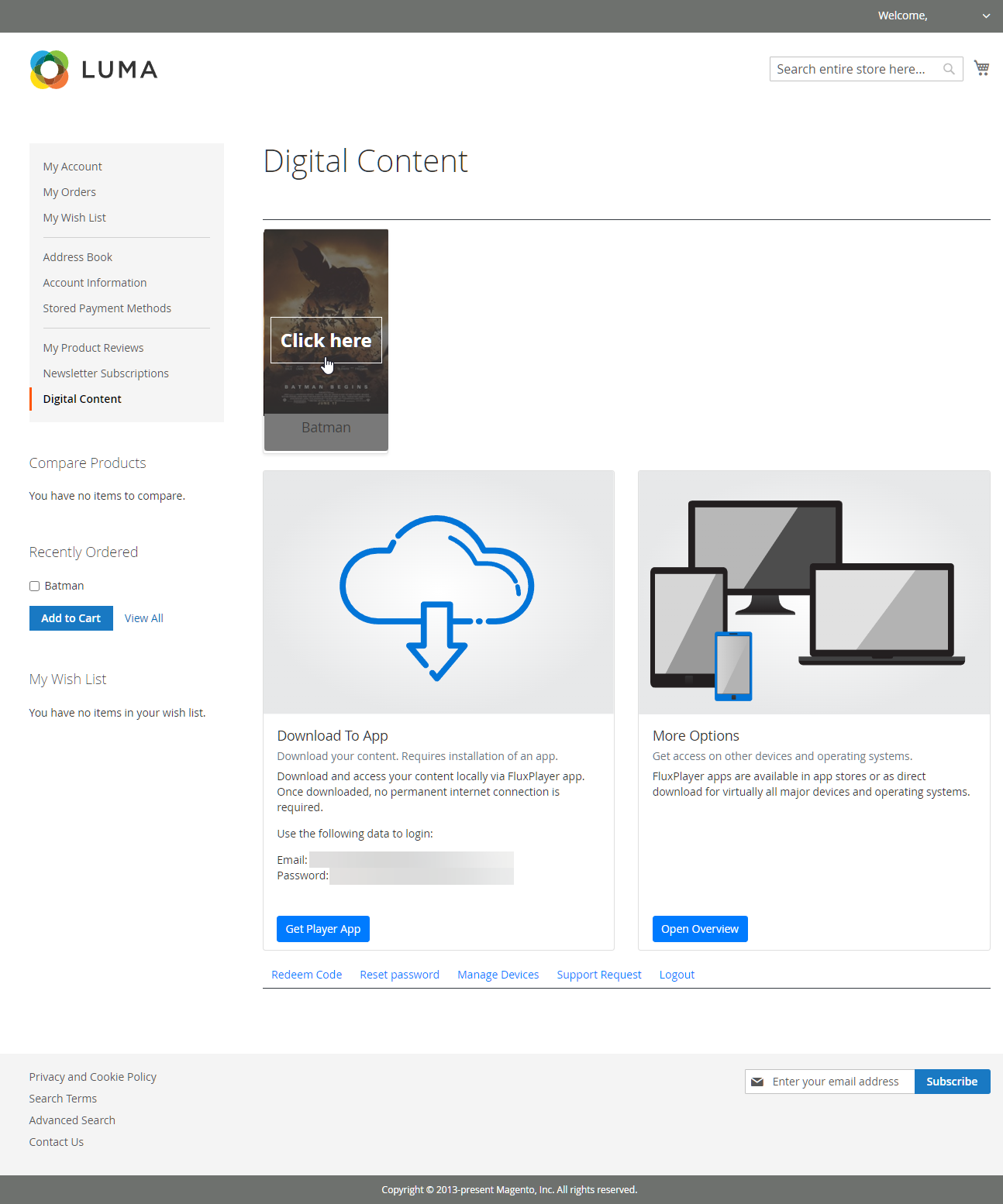
Task: Focus the store search field
Action: 853,69
